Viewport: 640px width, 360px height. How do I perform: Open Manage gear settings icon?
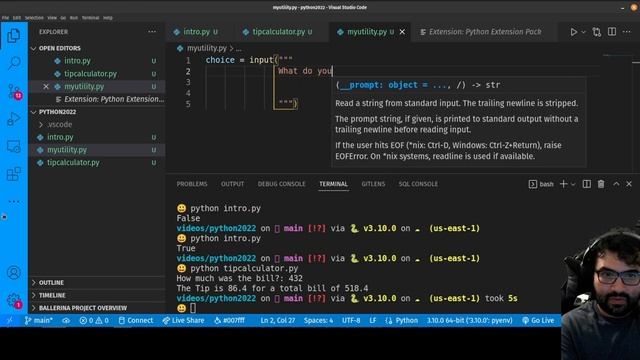pyautogui.click(x=14, y=300)
